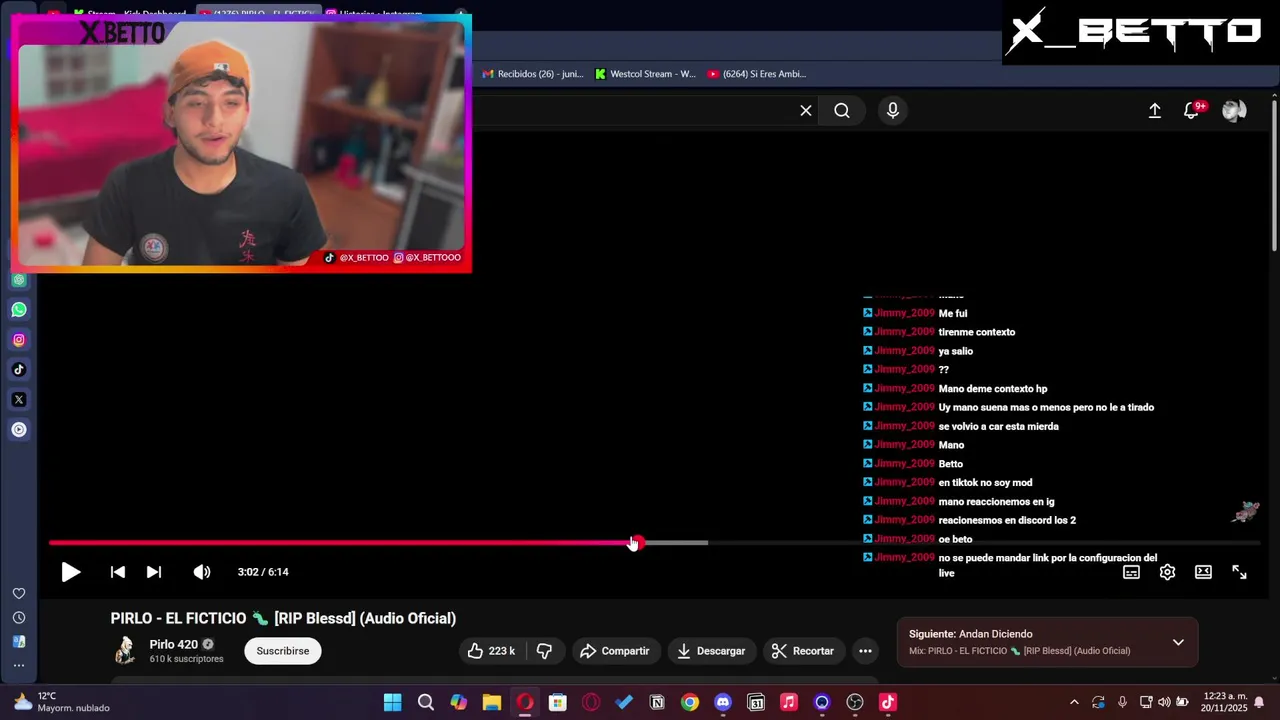Viewport: 1280px width, 720px height.
Task: Click the chat message "mano reaccionemos en ig"
Action: (996, 502)
